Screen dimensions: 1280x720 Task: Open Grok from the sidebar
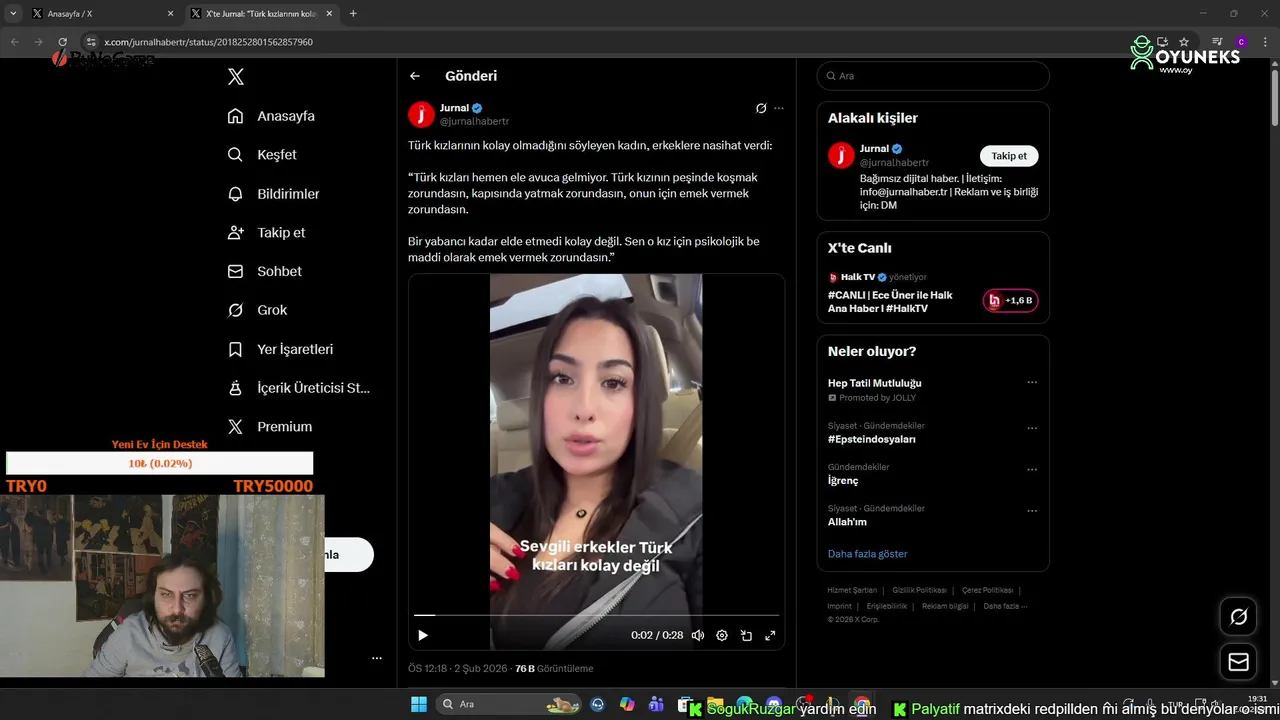257,310
